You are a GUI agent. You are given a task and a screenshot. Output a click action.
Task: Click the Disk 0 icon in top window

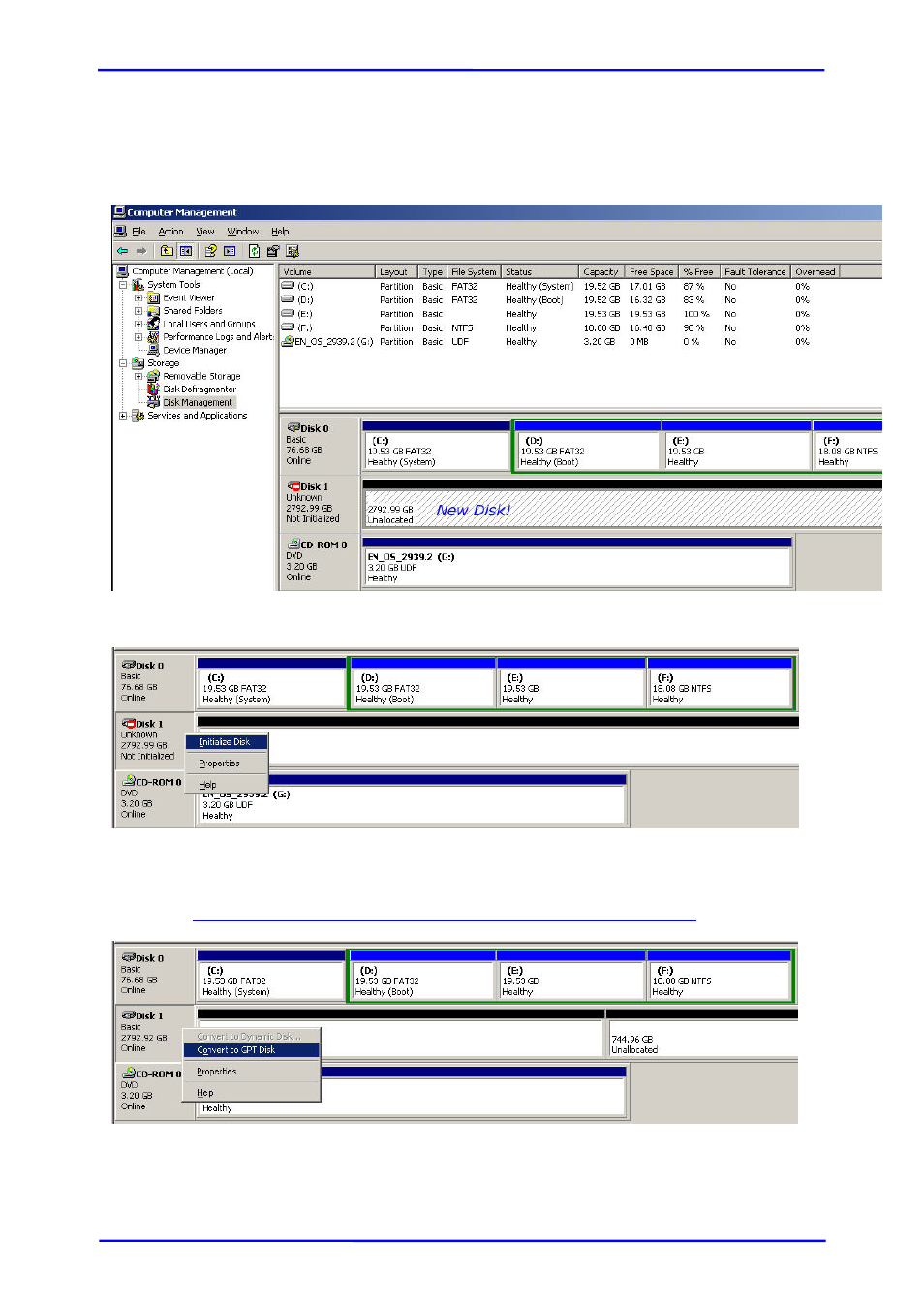tap(293, 427)
